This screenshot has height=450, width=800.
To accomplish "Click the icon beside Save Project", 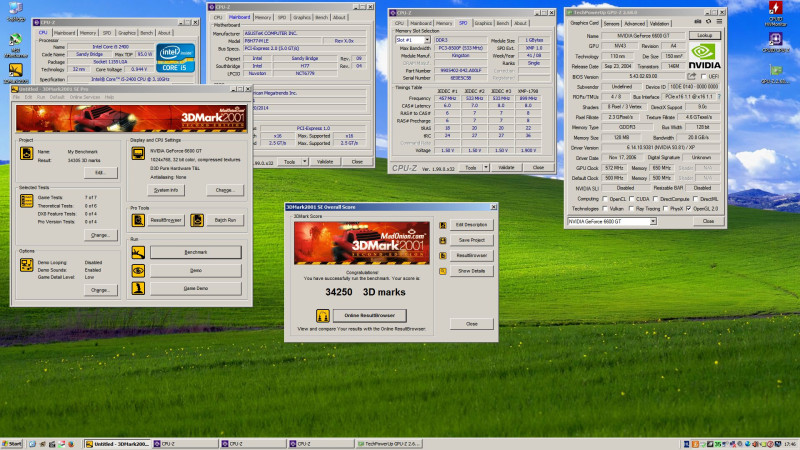I will [442, 240].
